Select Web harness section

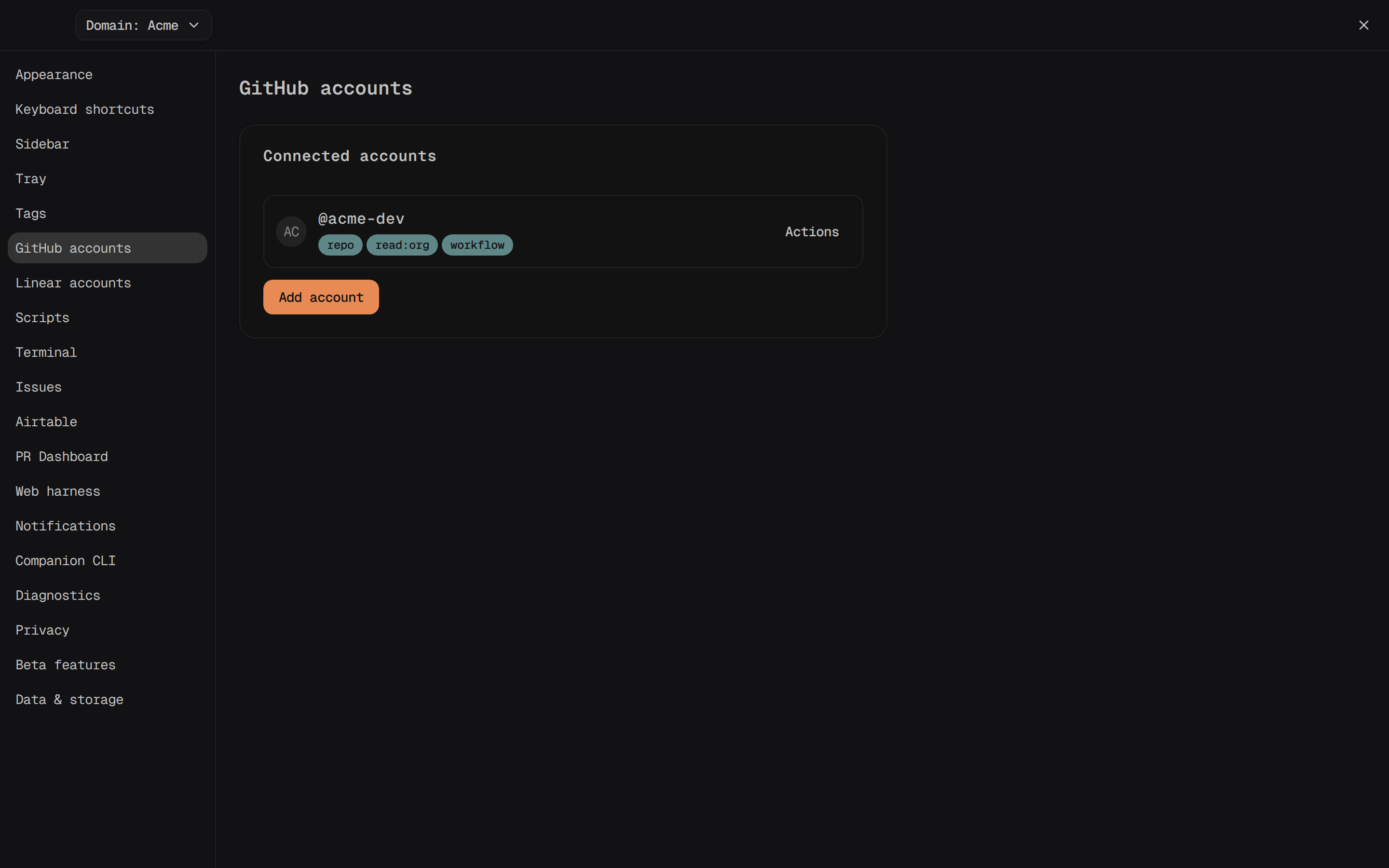108,491
